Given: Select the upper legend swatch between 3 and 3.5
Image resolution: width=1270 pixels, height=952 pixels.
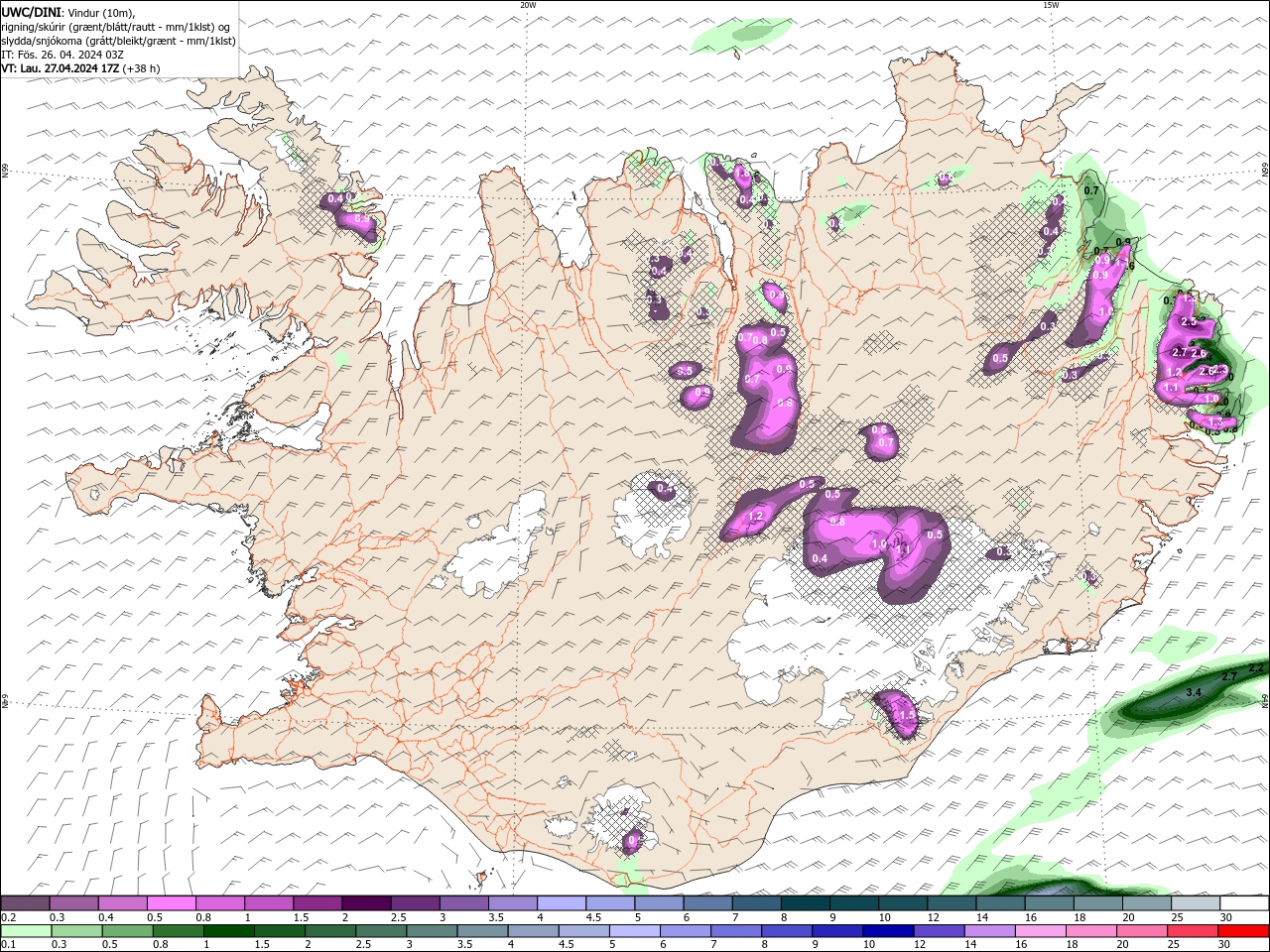Looking at the screenshot, I should [463, 903].
